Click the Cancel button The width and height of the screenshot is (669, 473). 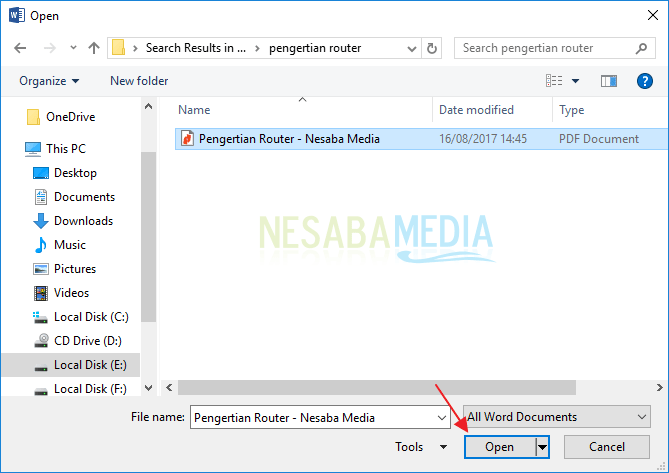(x=607, y=447)
